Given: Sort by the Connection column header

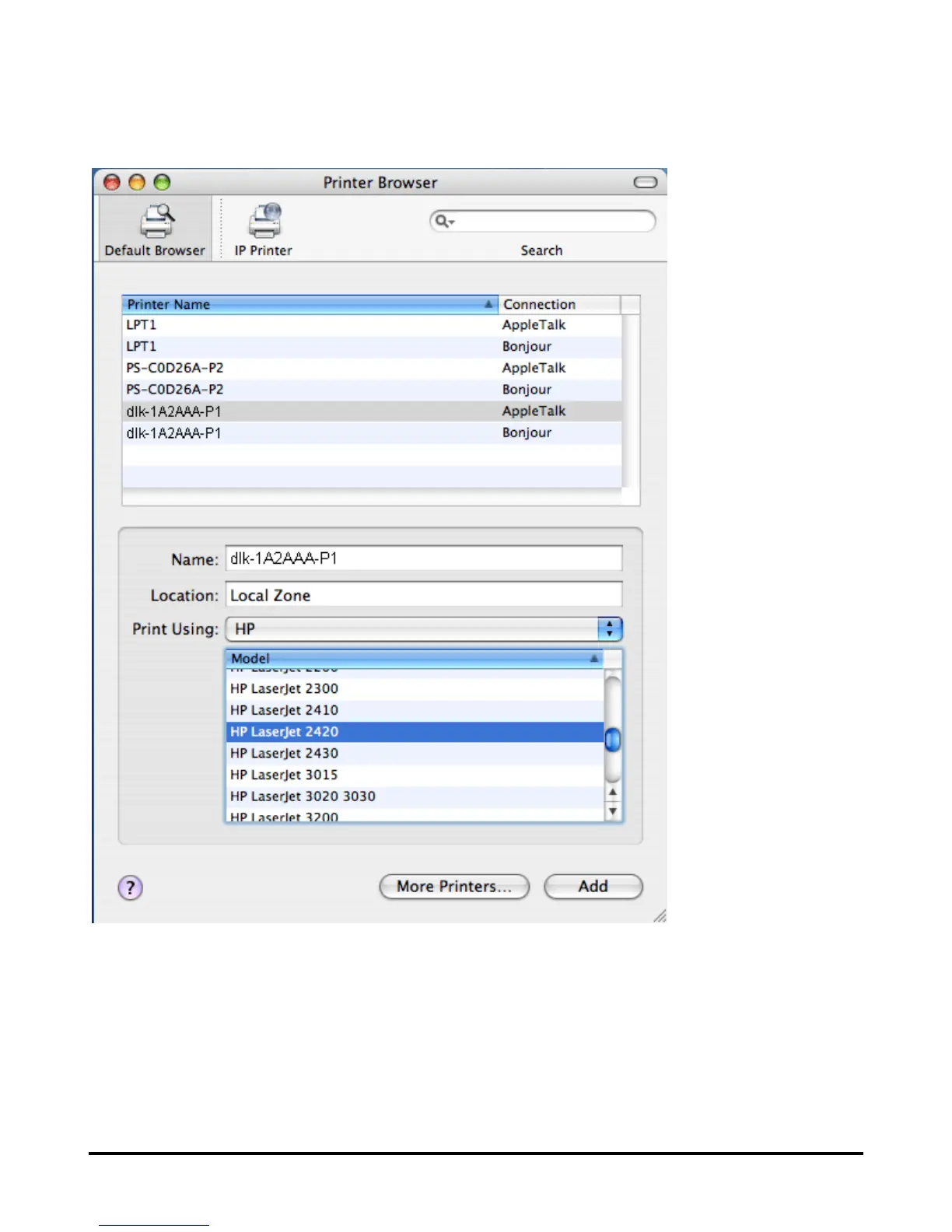Looking at the screenshot, I should pyautogui.click(x=560, y=304).
